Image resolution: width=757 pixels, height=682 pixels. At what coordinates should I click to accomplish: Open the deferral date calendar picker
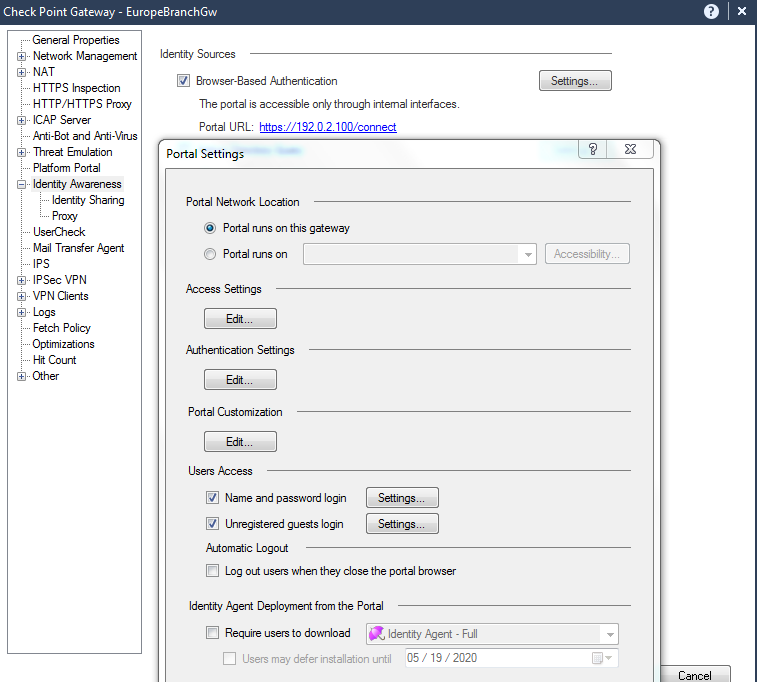pos(602,658)
